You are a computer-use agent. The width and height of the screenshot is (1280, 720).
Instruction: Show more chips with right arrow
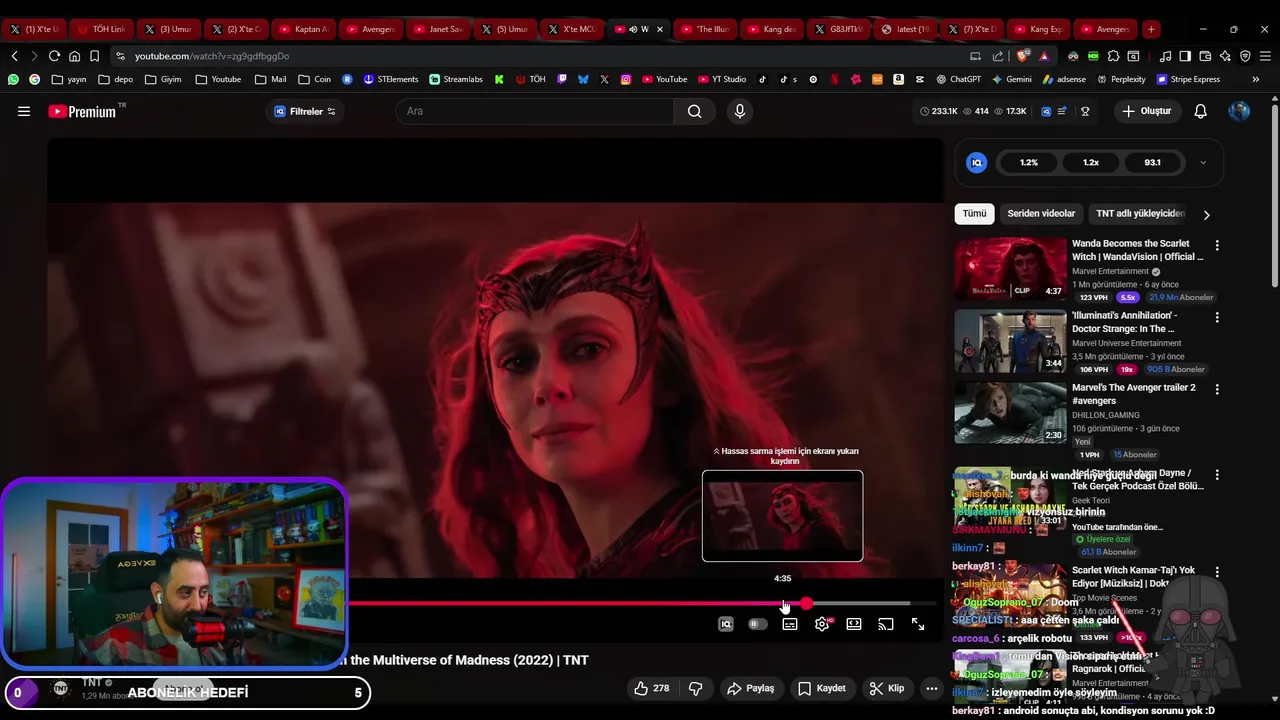(x=1206, y=214)
